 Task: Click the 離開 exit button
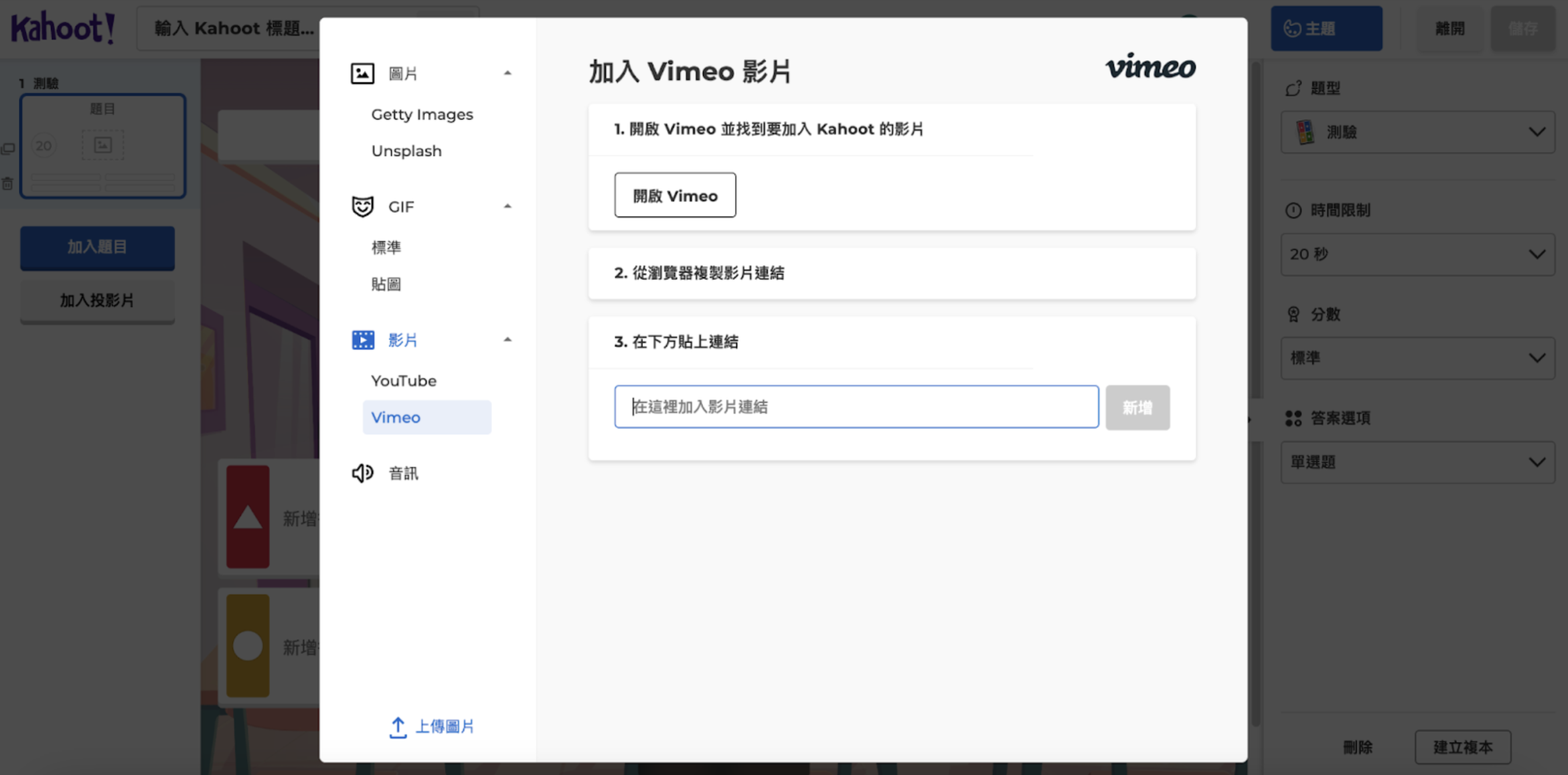[x=1450, y=29]
